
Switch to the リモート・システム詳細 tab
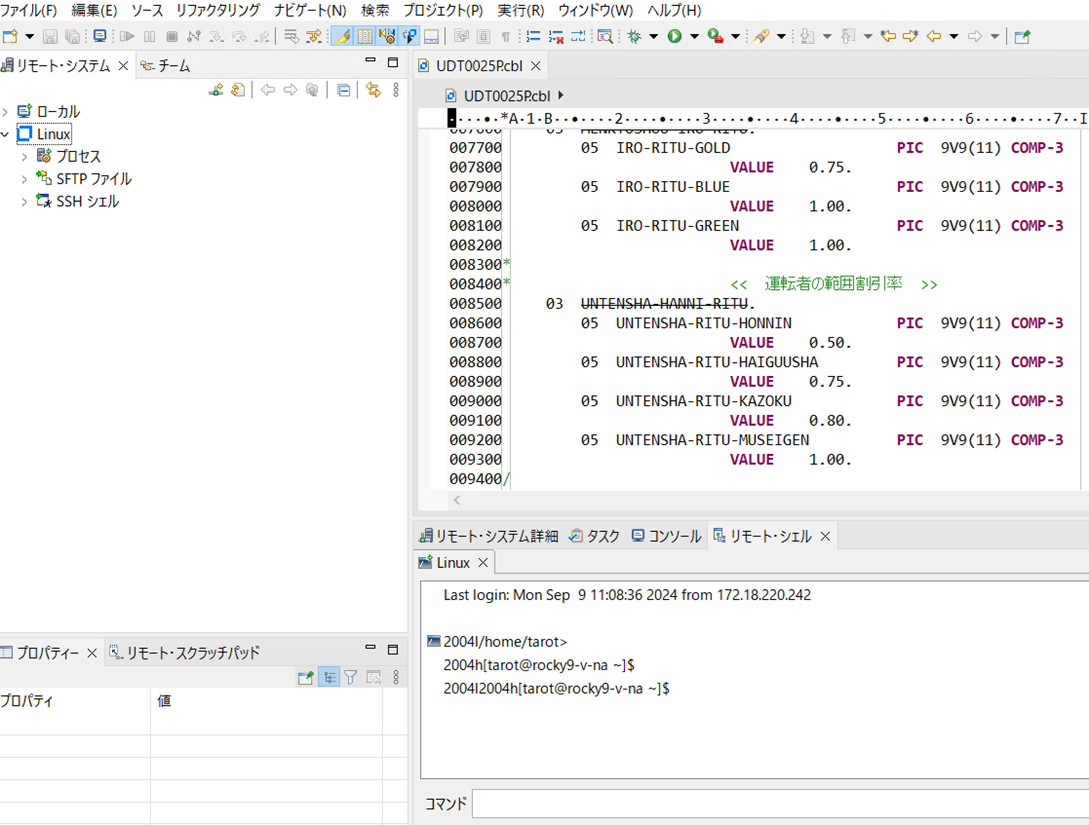pos(489,536)
